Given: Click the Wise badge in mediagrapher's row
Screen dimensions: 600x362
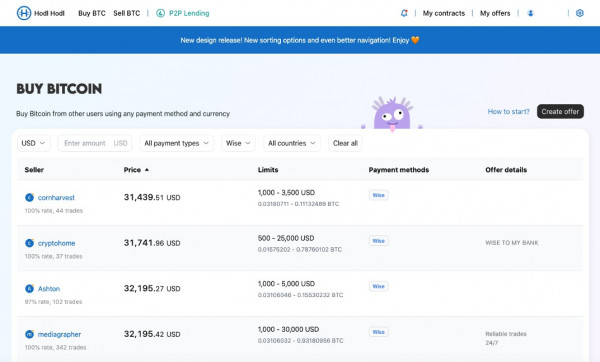Looking at the screenshot, I should pos(378,332).
